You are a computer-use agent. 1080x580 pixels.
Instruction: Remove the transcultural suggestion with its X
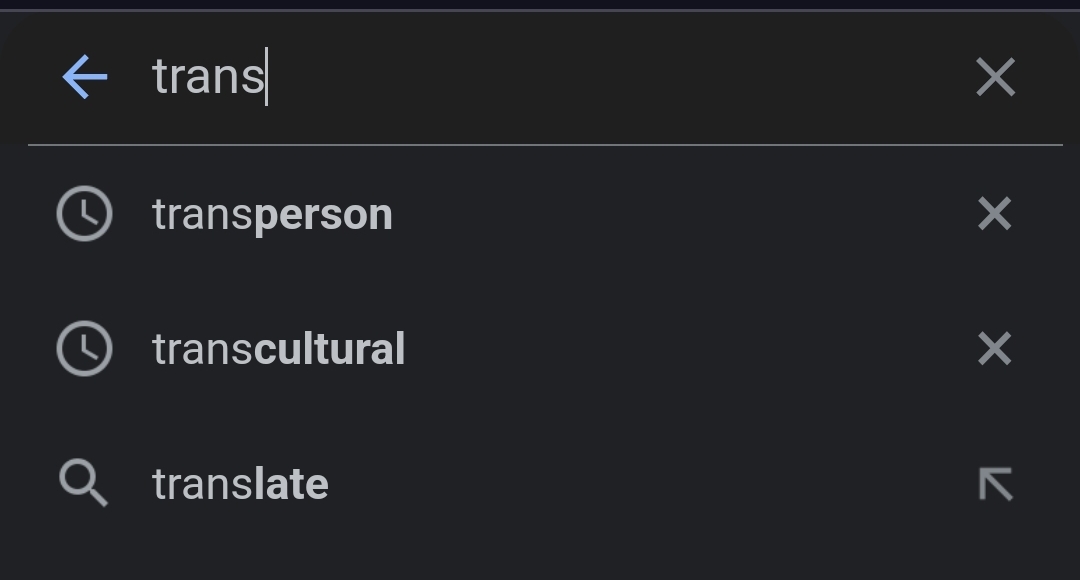click(x=995, y=349)
